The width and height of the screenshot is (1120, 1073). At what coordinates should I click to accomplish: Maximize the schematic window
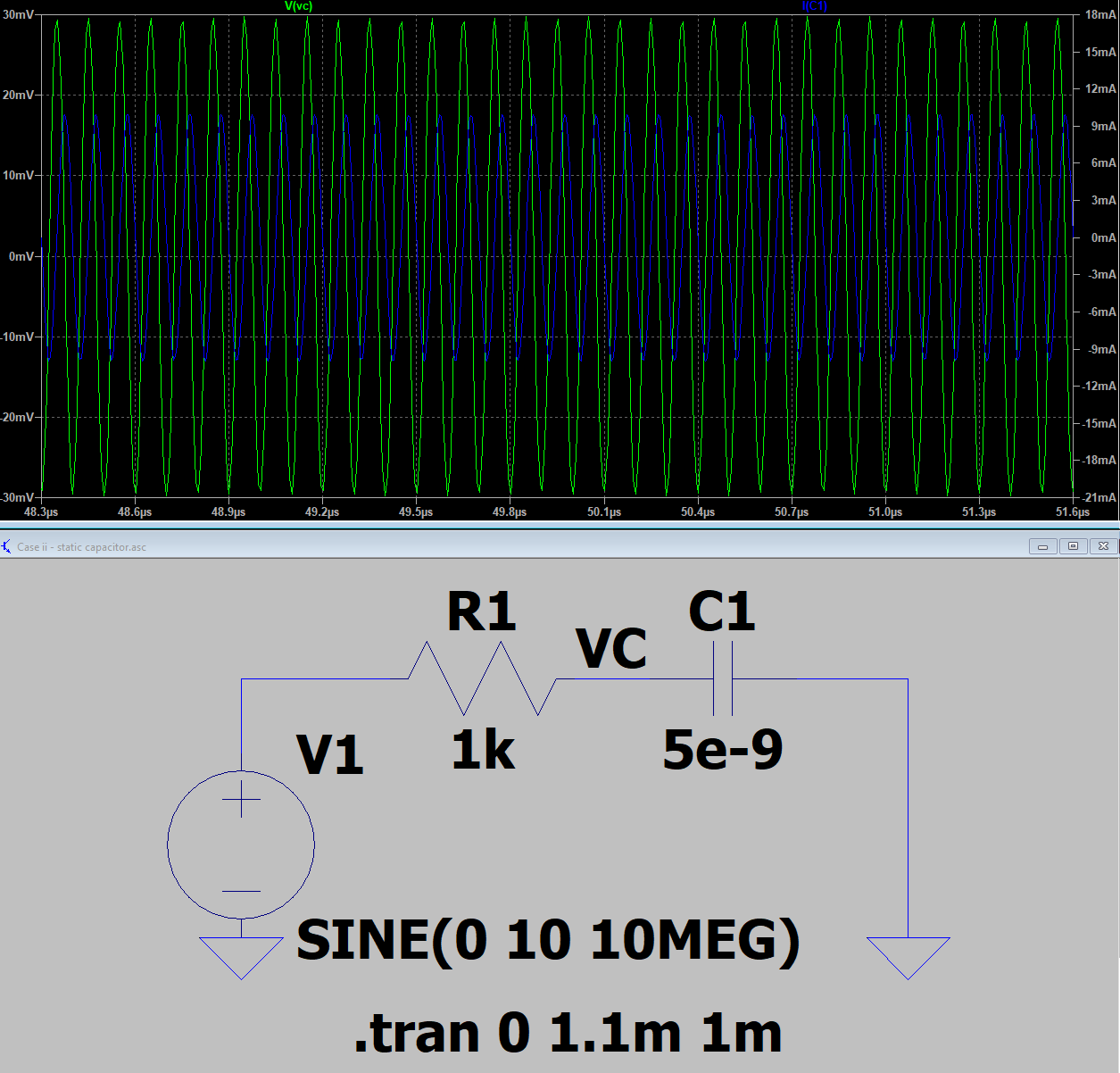click(1073, 546)
